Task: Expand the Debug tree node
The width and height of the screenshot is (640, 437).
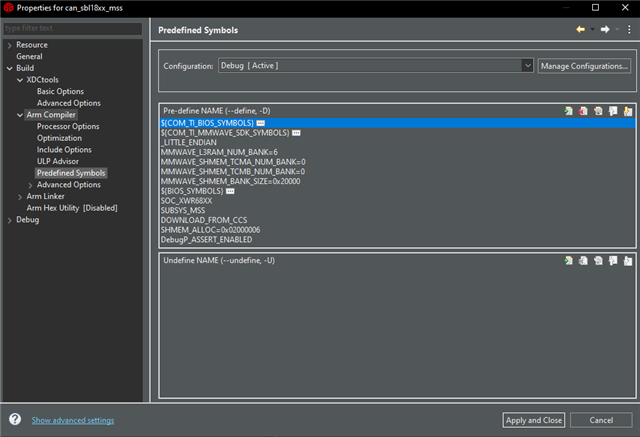Action: pyautogui.click(x=9, y=220)
